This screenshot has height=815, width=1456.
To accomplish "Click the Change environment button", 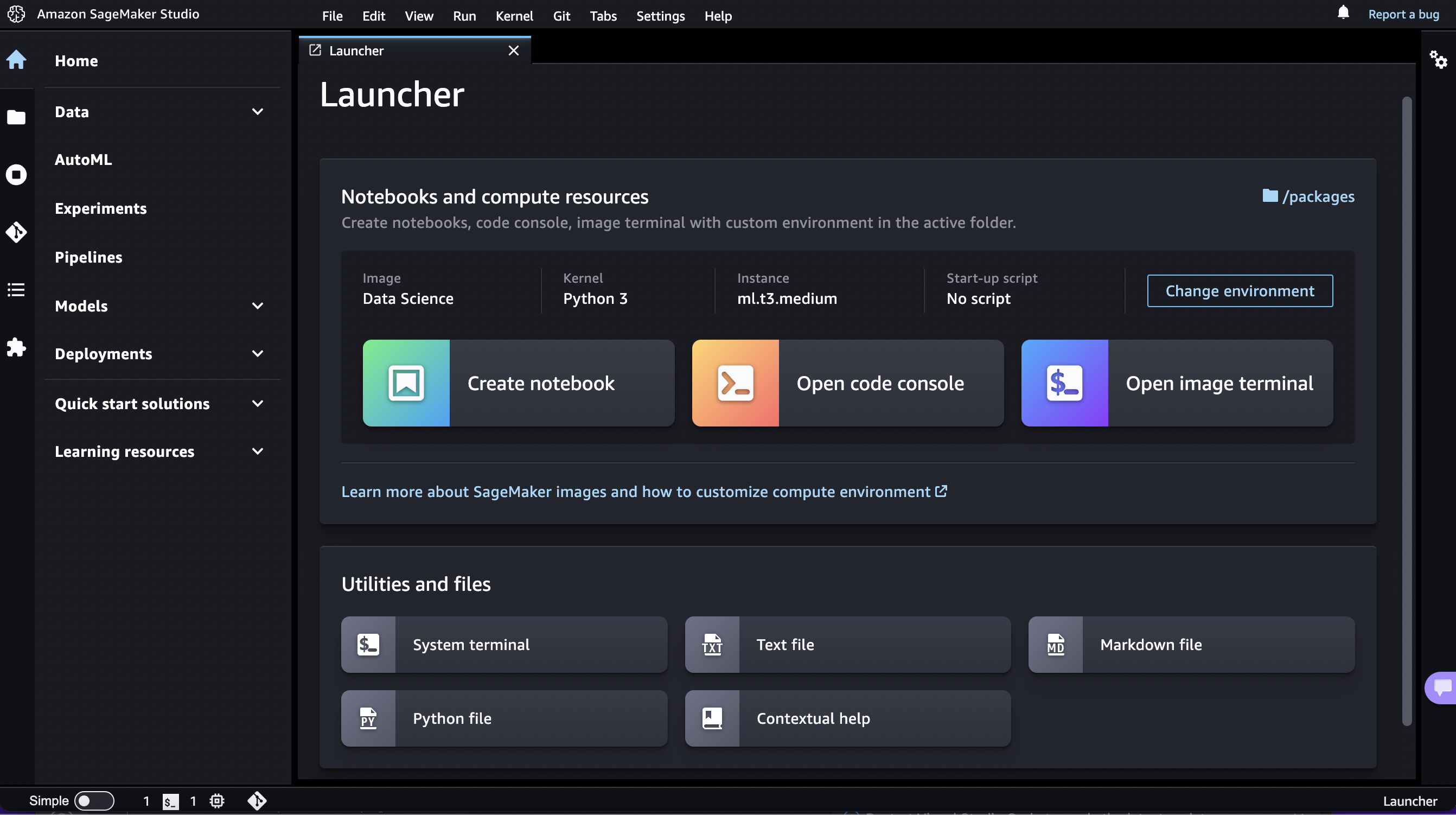I will click(x=1240, y=290).
